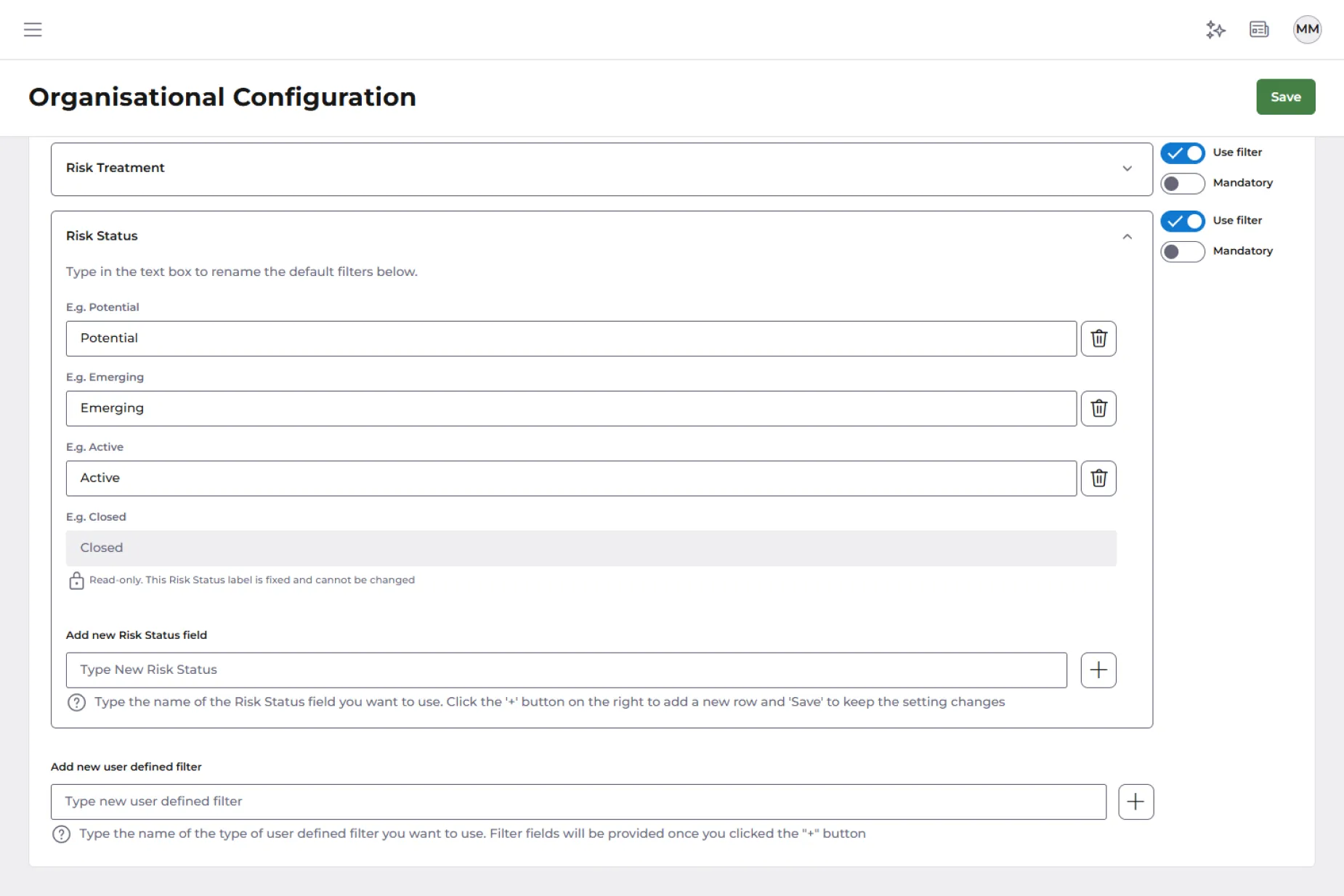
Task: Add new Risk Status with plus button
Action: coord(1098,670)
